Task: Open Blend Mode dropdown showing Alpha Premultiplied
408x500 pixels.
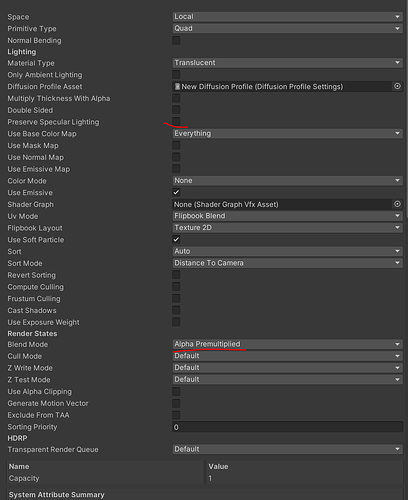Action: (288, 344)
